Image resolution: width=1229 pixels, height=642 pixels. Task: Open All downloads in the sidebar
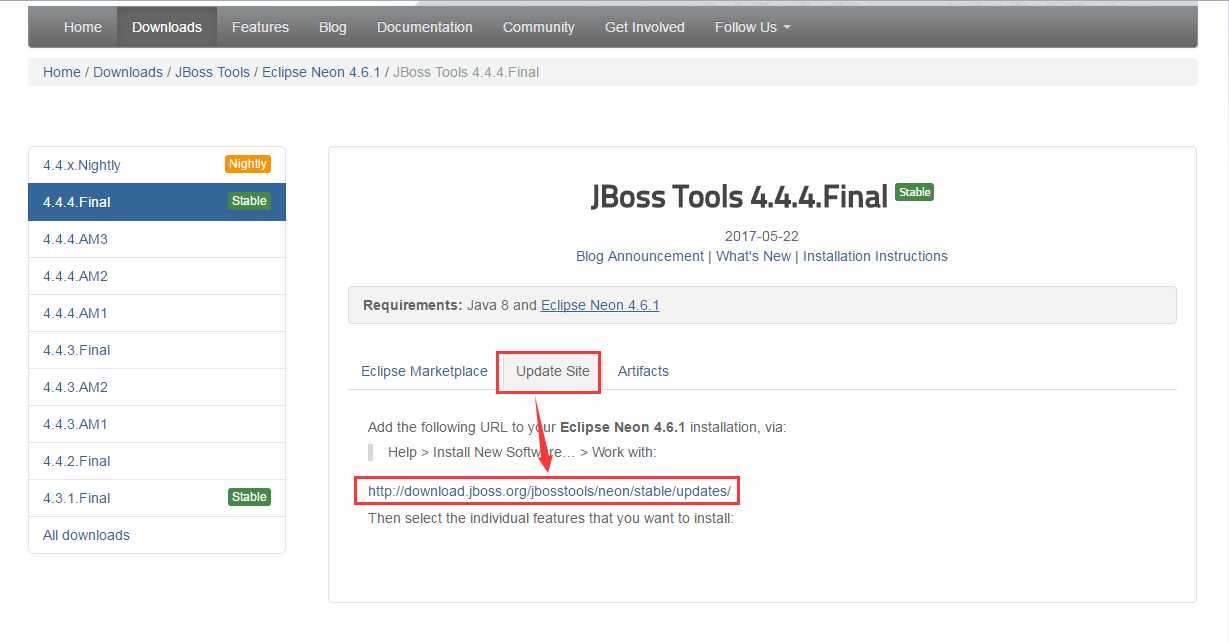point(157,535)
